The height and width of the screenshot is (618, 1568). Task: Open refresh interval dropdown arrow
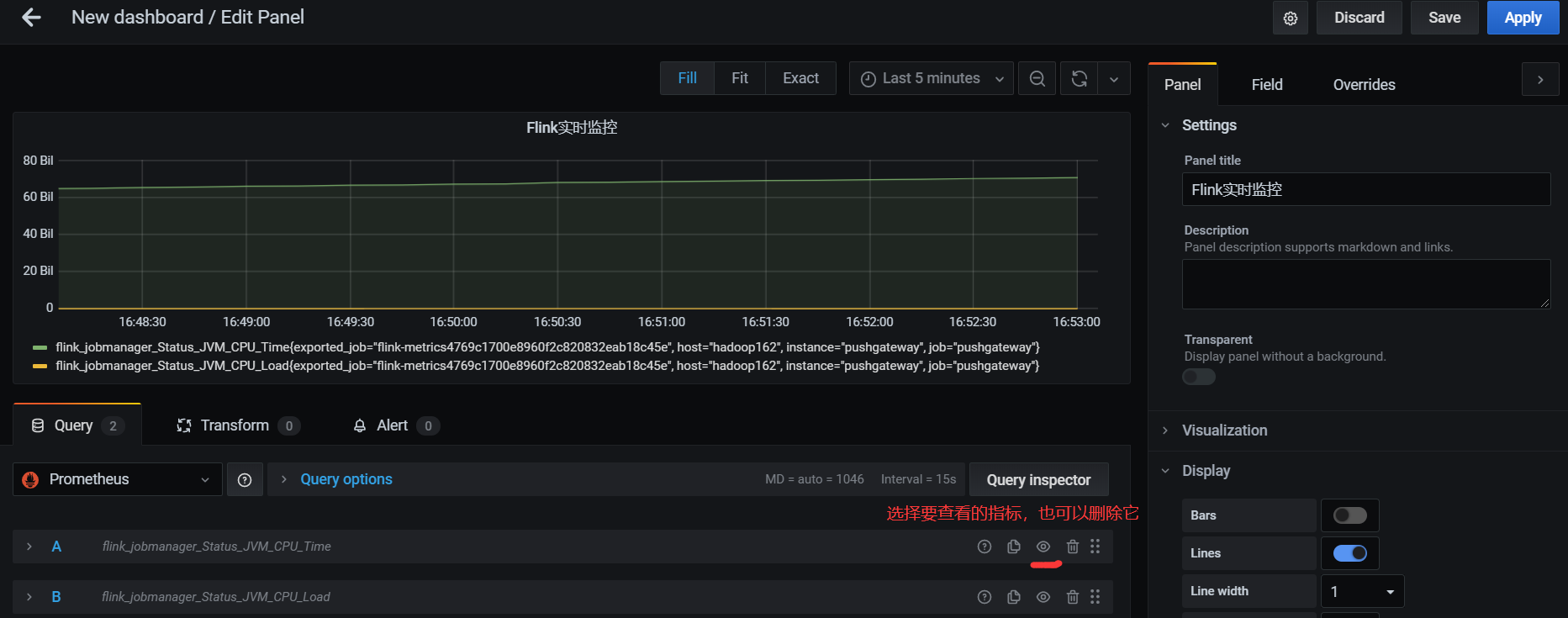1114,78
